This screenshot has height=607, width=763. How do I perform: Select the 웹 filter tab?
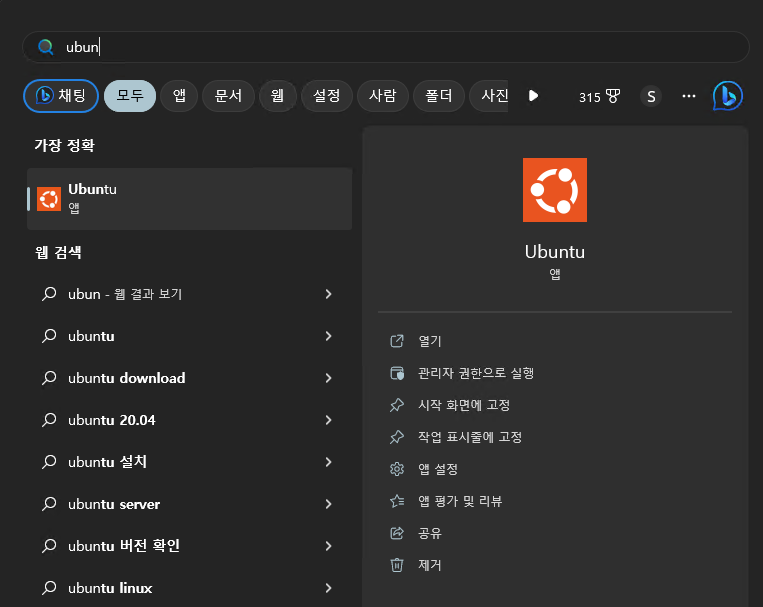(277, 96)
